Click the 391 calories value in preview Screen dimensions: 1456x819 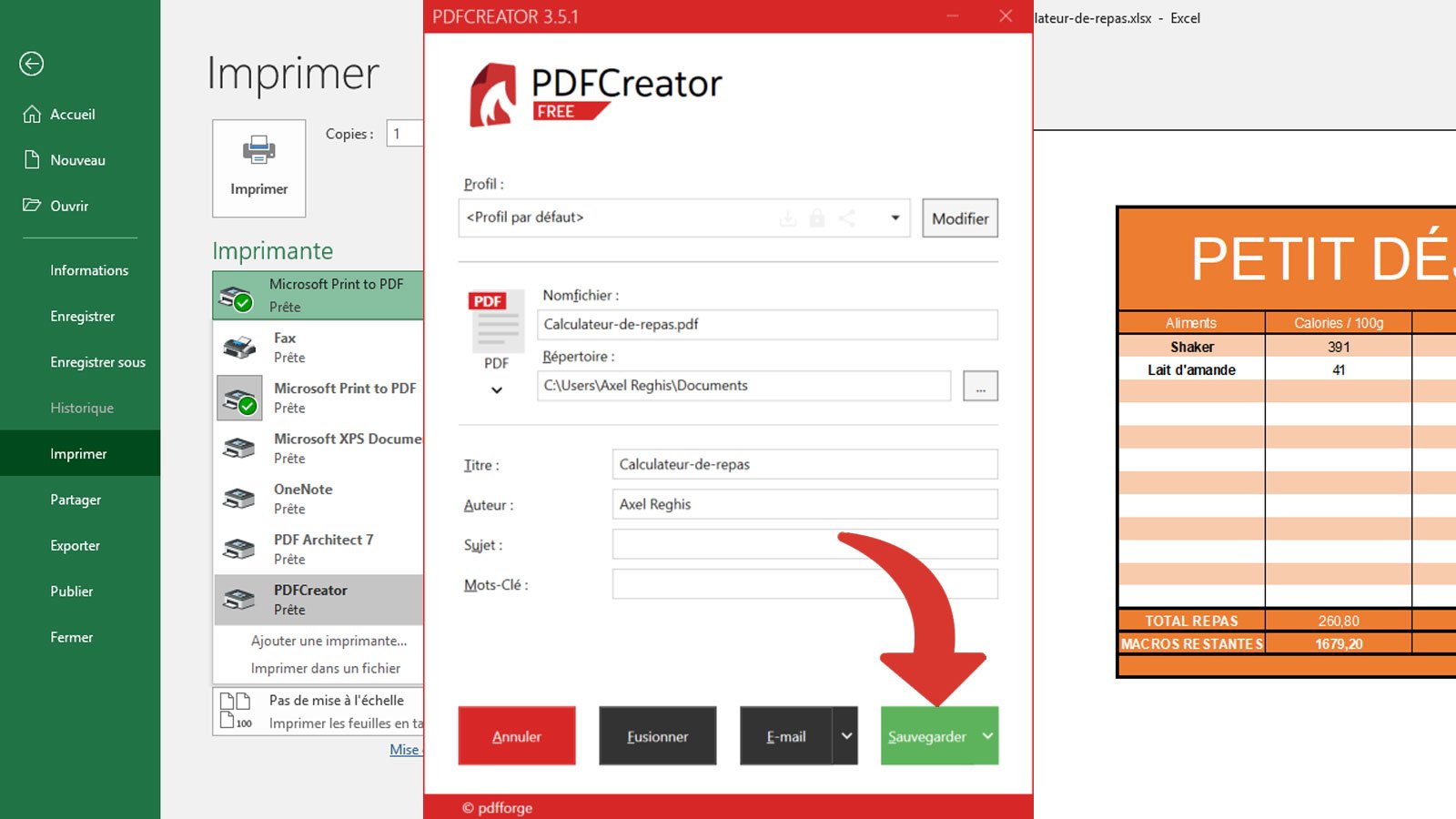[x=1339, y=347]
